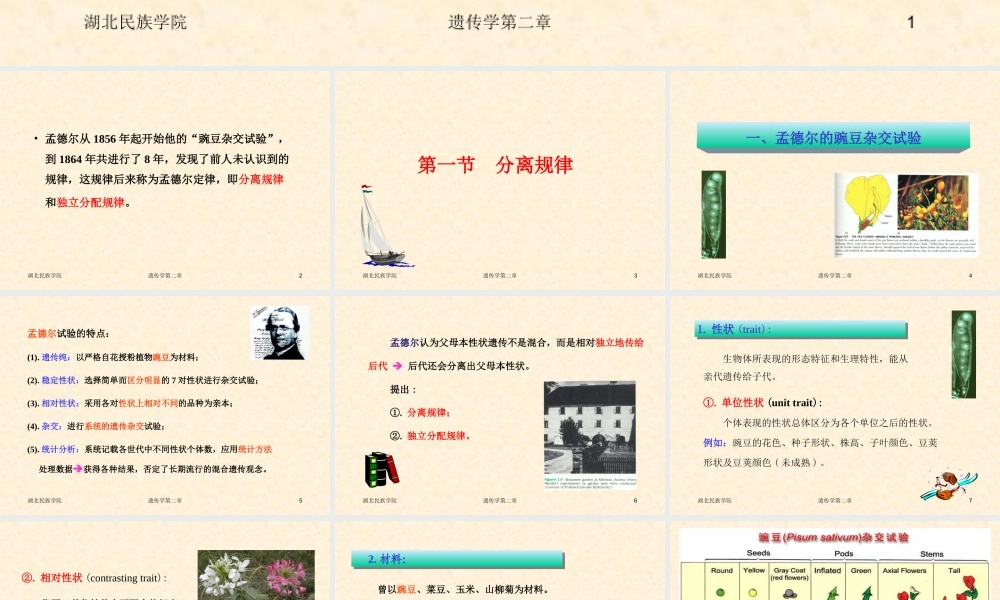Viewport: 1000px width, 600px height.
Task: Click the 'Axial Flowers' column in chart
Action: 905,581
